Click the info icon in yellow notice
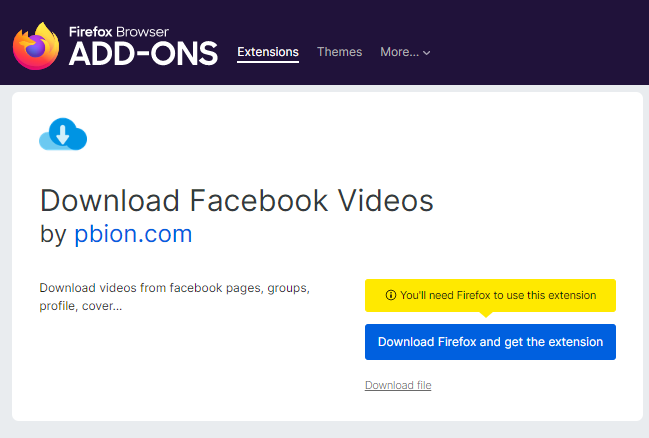This screenshot has height=438, width=649. (390, 296)
